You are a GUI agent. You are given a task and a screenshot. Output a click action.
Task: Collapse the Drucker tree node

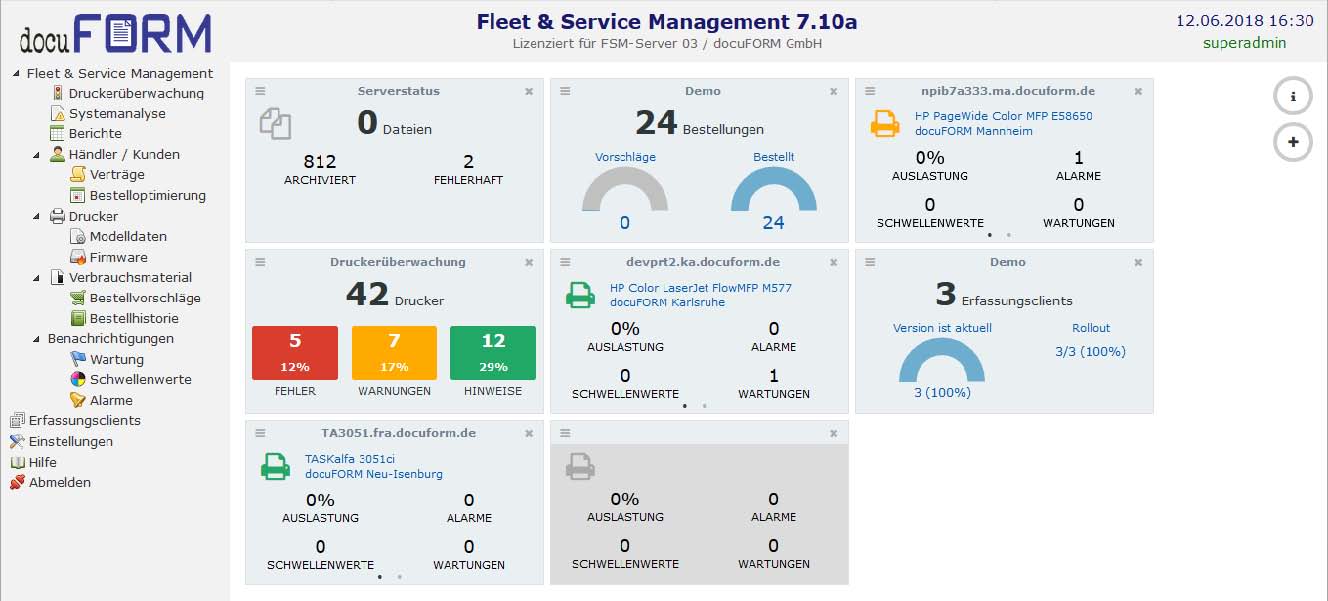tap(37, 216)
